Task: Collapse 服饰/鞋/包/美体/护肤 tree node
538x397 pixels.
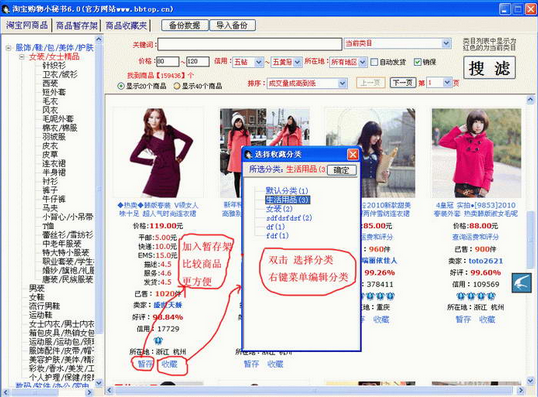Action: (x=8, y=48)
